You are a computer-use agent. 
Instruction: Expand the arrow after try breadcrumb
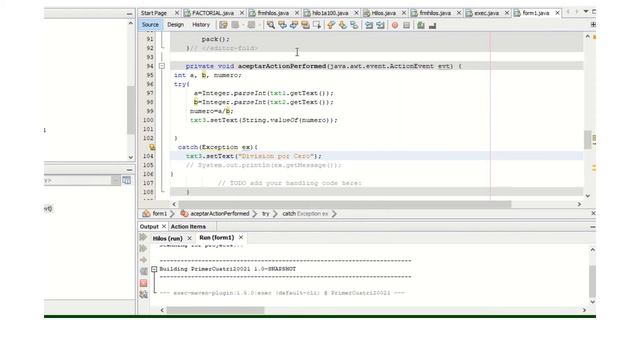pos(275,213)
